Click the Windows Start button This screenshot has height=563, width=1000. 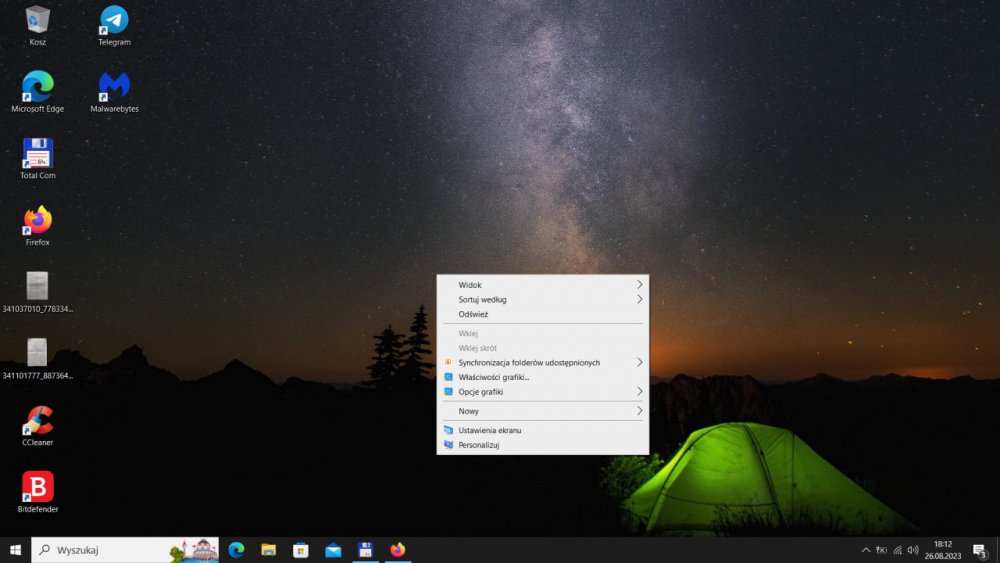[x=15, y=550]
